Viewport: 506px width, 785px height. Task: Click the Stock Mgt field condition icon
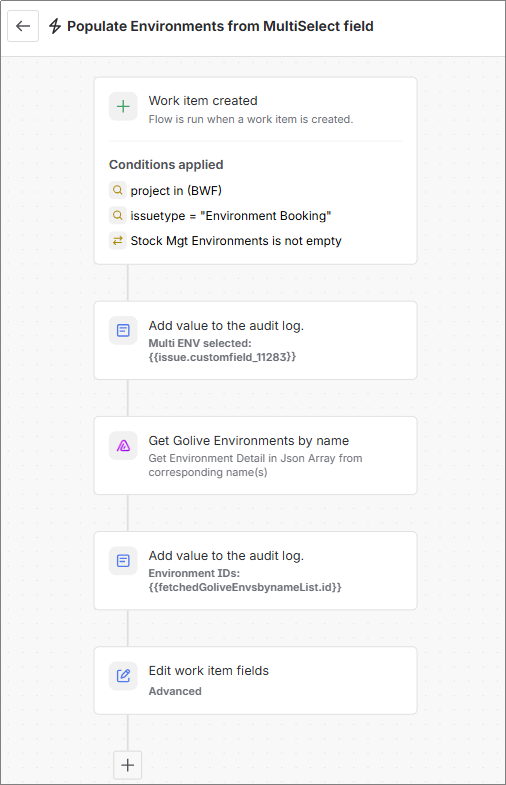pos(118,240)
